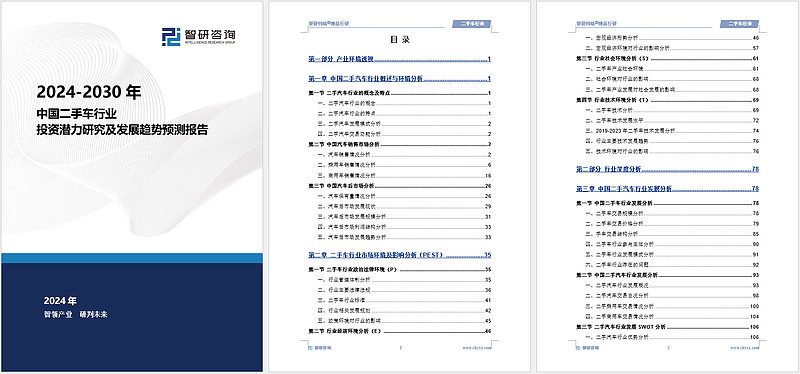The height and width of the screenshot is (374, 800).
Task: Click the website URL in right page footer
Action: coord(745,347)
